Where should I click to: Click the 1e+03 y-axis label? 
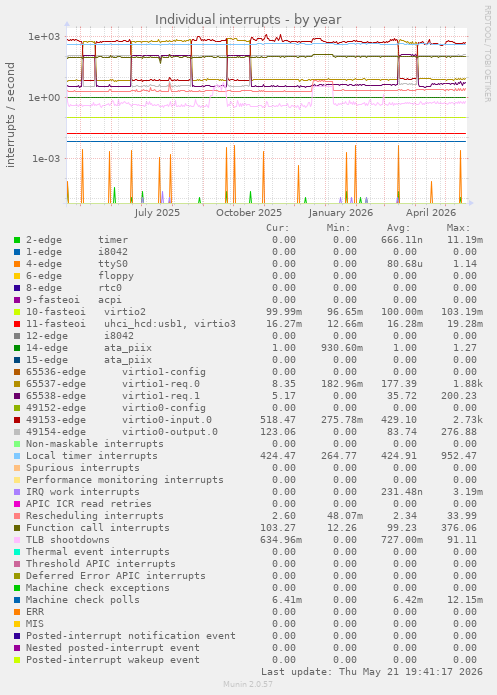click(x=44, y=36)
